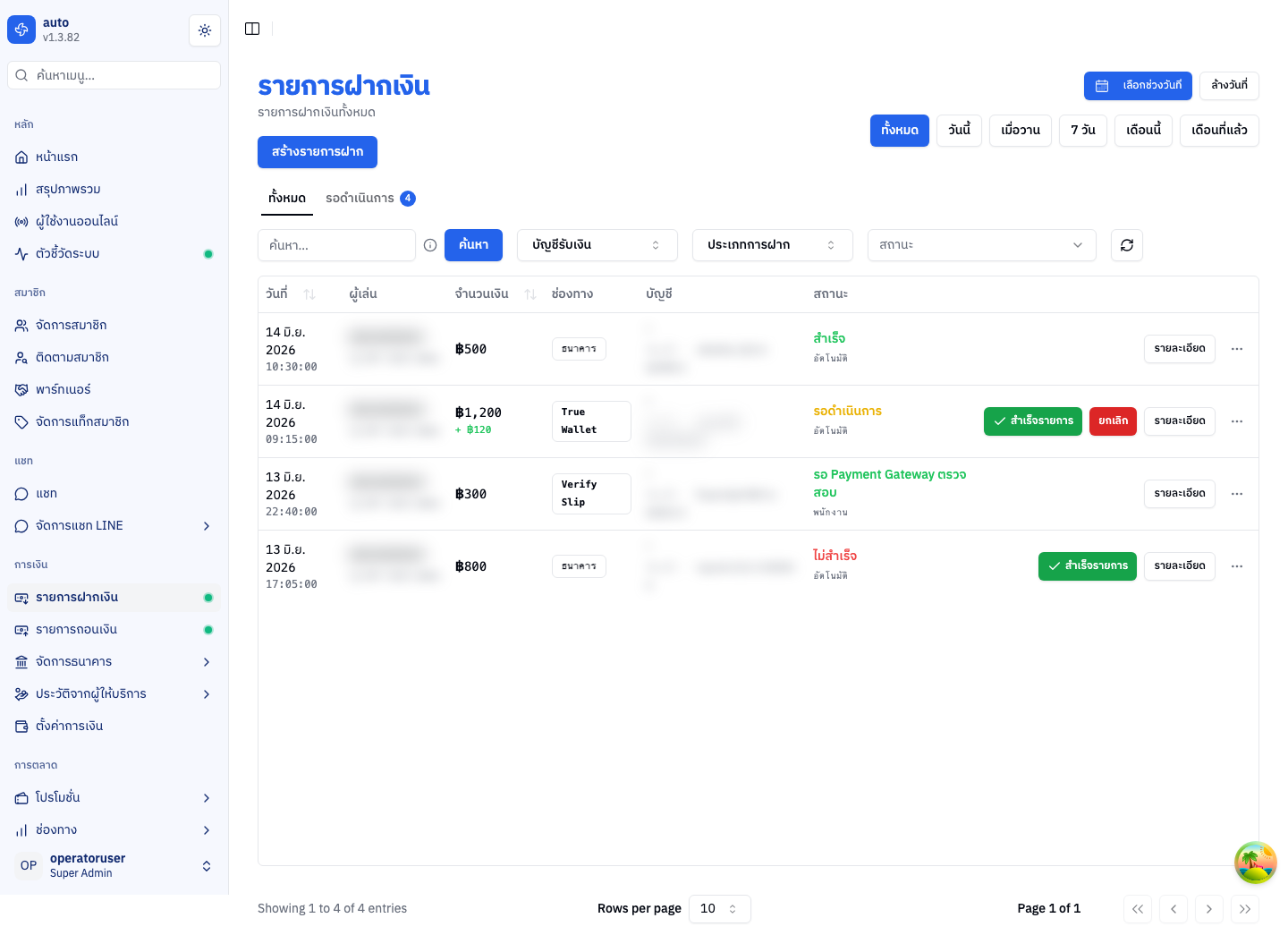Click the search magnifier icon in sidebar
The height and width of the screenshot is (952, 1288).
21,75
